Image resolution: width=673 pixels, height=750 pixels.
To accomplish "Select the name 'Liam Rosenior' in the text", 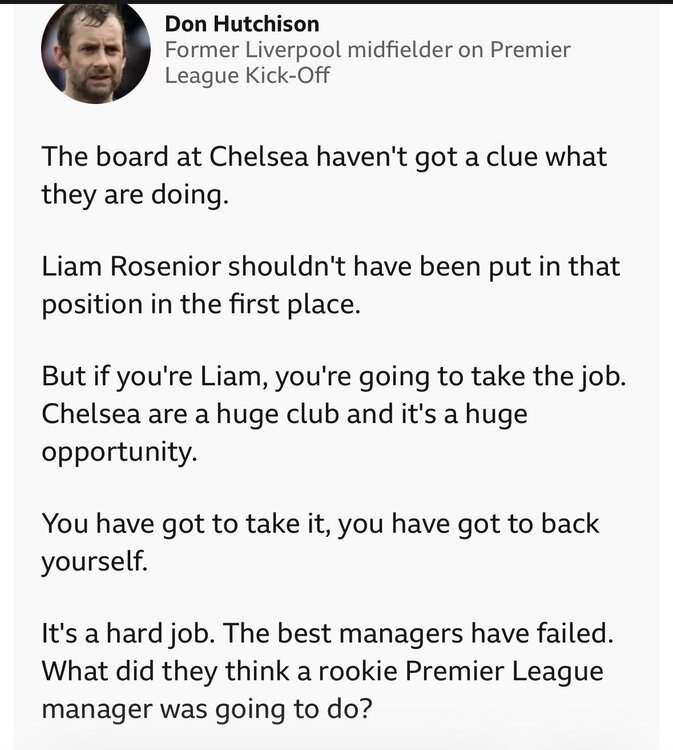I will (x=131, y=266).
